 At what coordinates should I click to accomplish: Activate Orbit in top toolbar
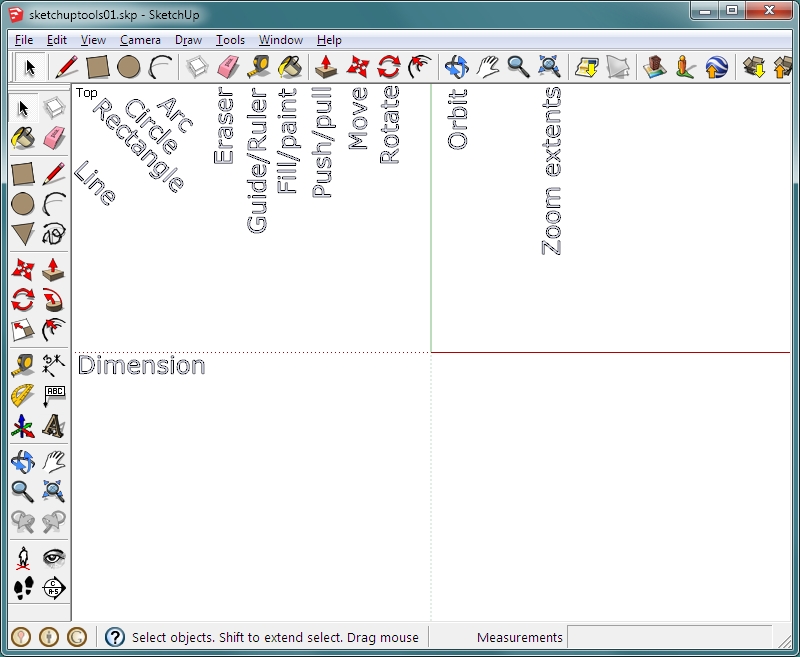pos(457,67)
